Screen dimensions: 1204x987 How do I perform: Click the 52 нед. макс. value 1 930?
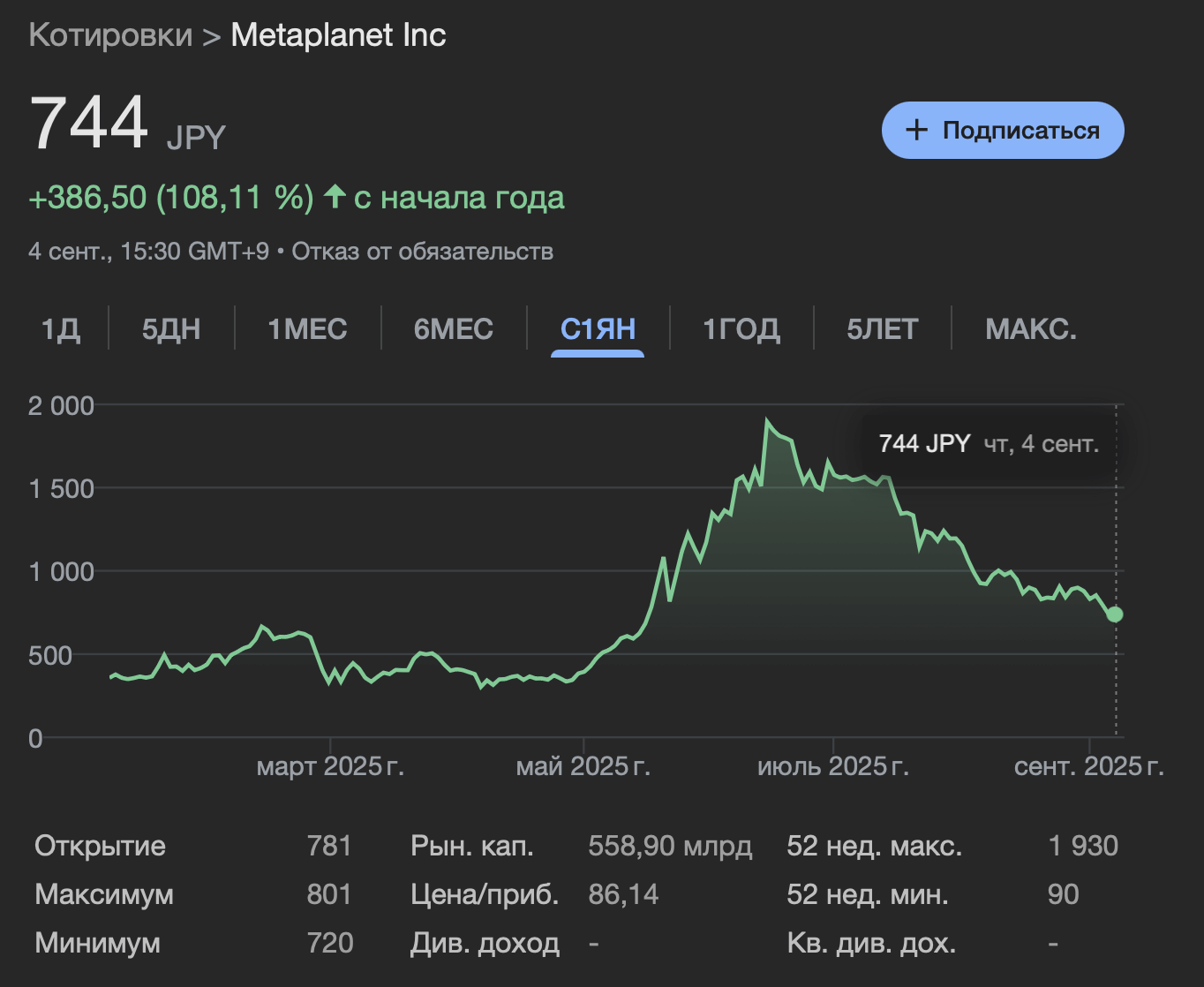coord(1083,846)
